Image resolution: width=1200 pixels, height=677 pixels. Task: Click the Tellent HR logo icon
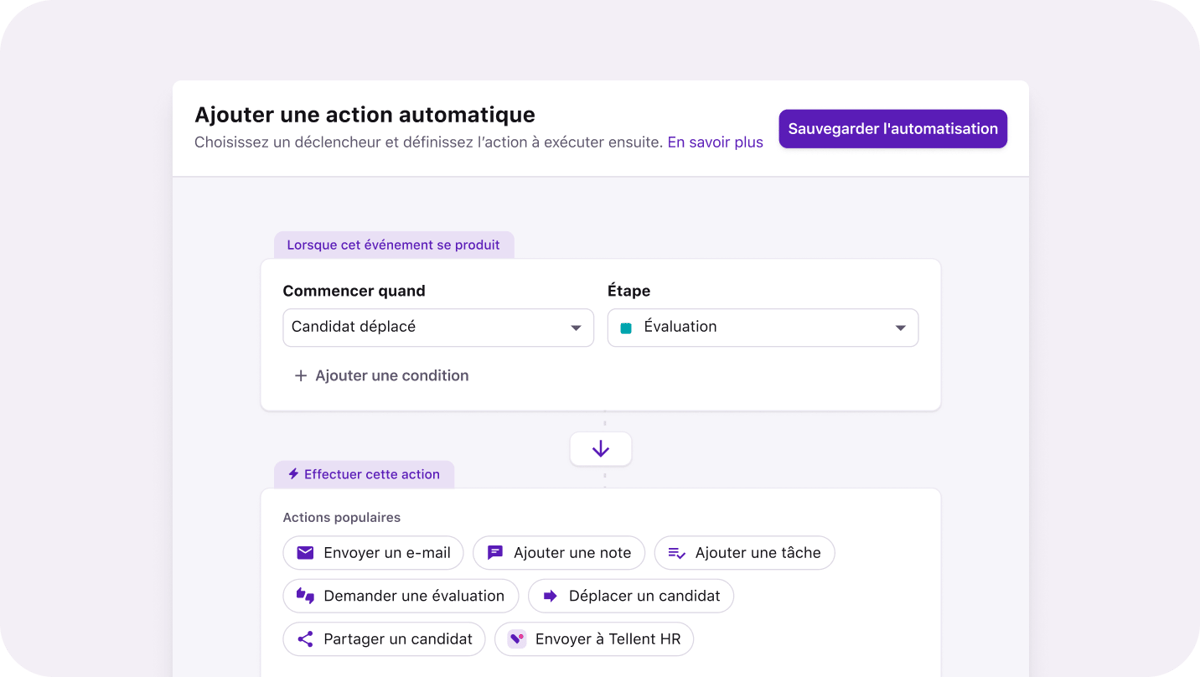click(x=517, y=638)
